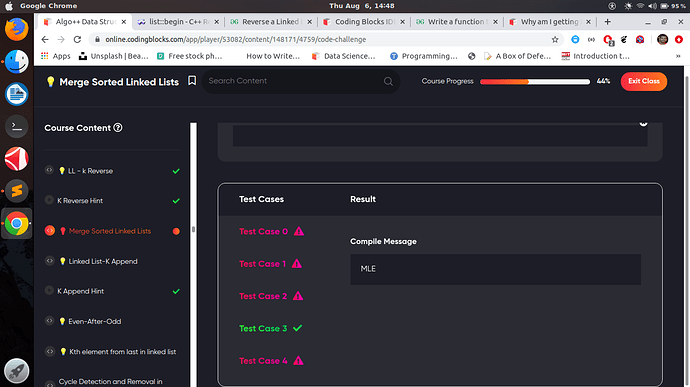The image size is (690, 387).
Task: Open Unsplash bookmark
Action: click(114, 56)
